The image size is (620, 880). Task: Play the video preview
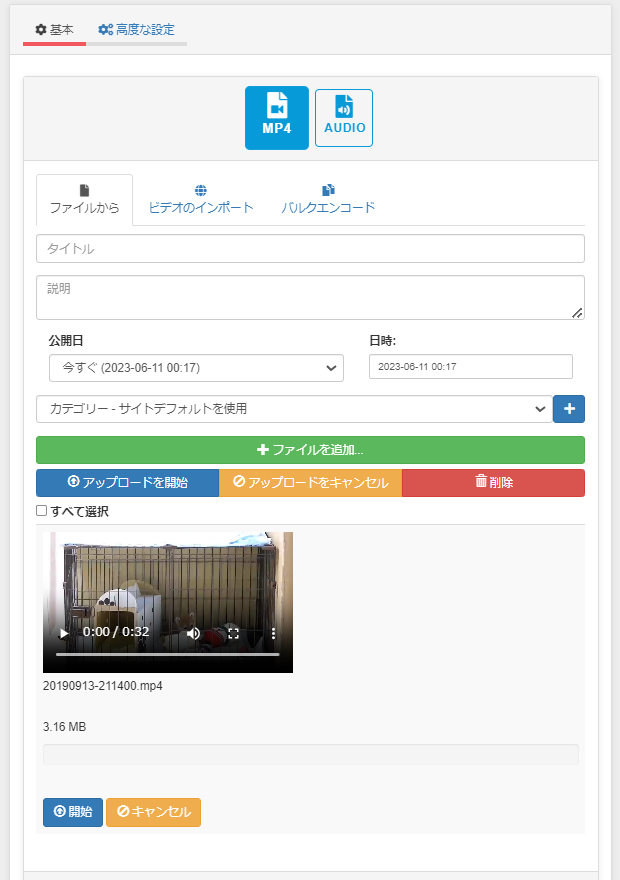pyautogui.click(x=64, y=634)
